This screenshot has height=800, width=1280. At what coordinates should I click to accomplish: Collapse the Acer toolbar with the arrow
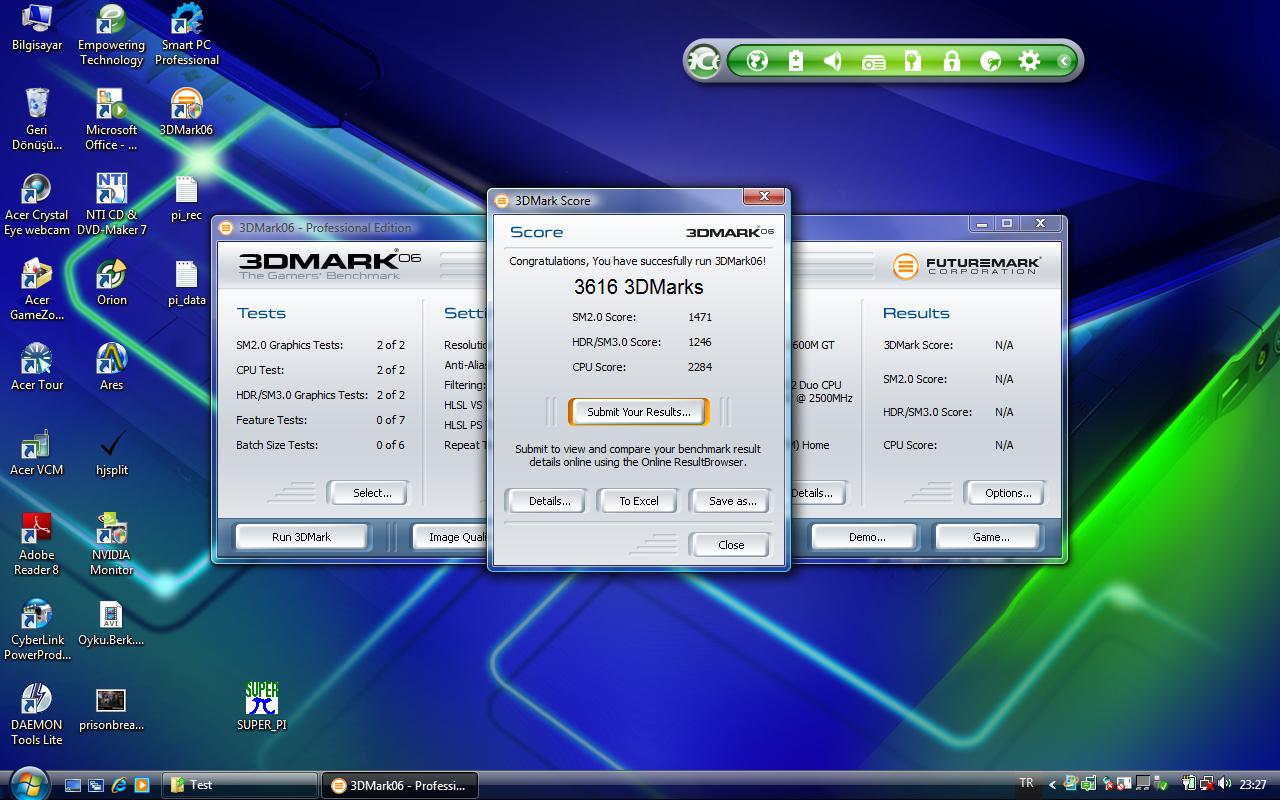[1064, 61]
